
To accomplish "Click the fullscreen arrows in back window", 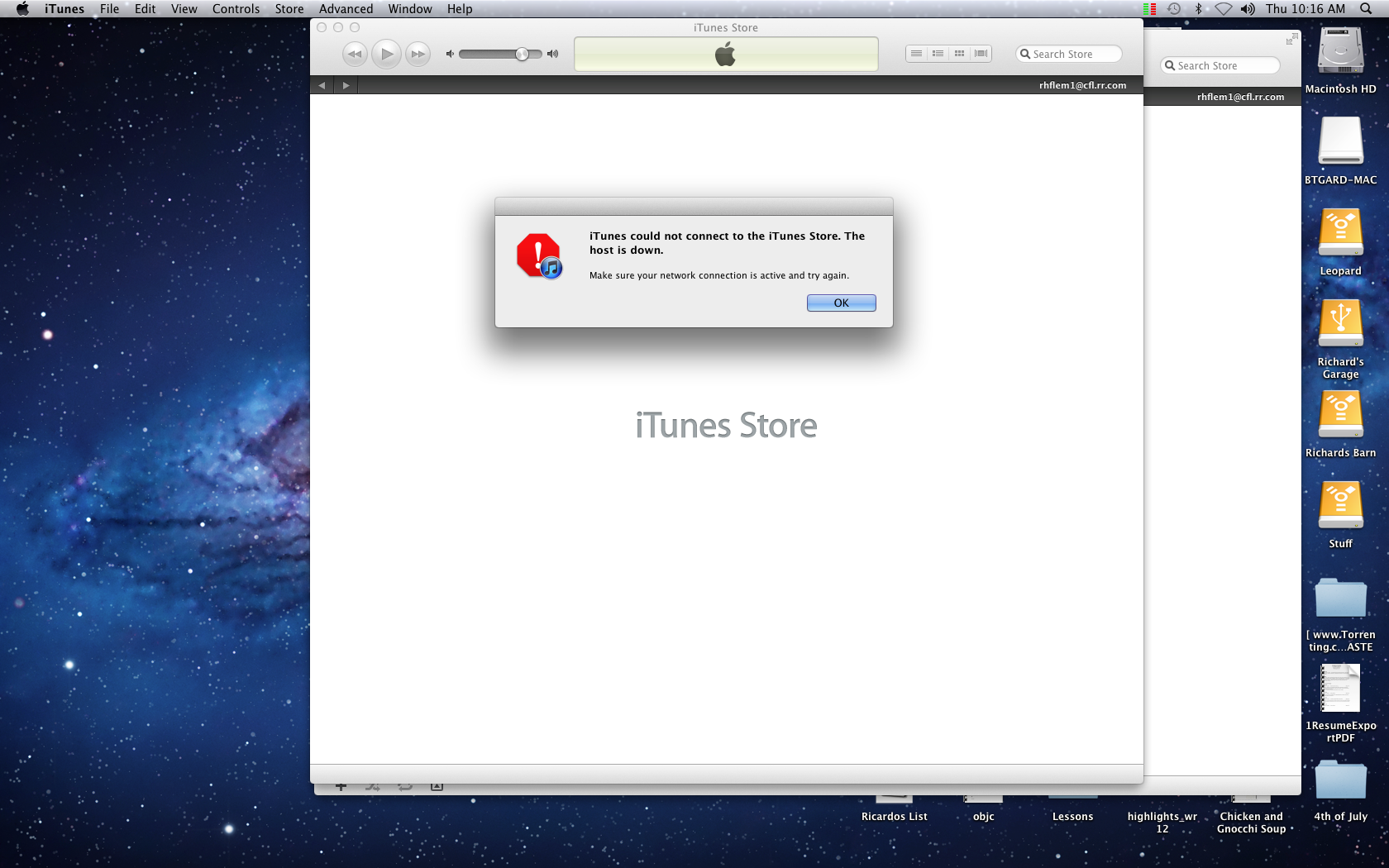I will tap(1291, 40).
